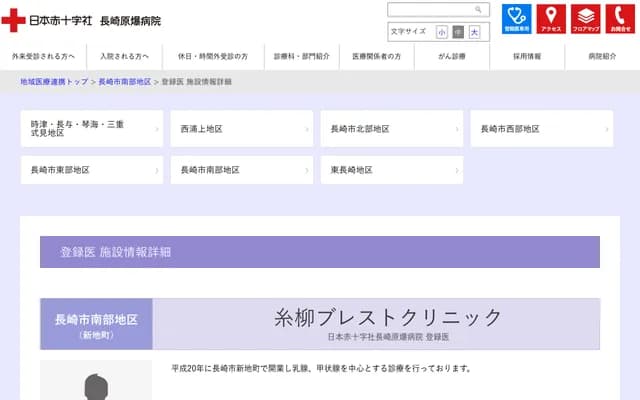Open 西浦上地区 area listing
The image size is (640, 400).
click(x=241, y=129)
